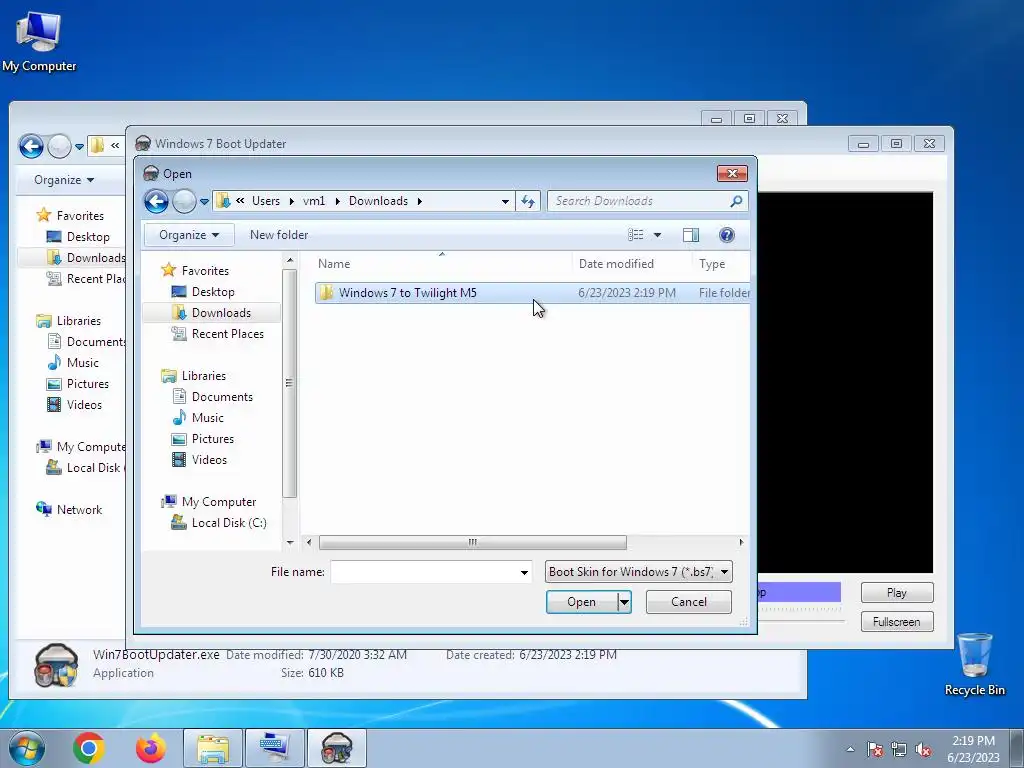The height and width of the screenshot is (768, 1024).
Task: Expand the File name dropdown arrow
Action: [524, 573]
